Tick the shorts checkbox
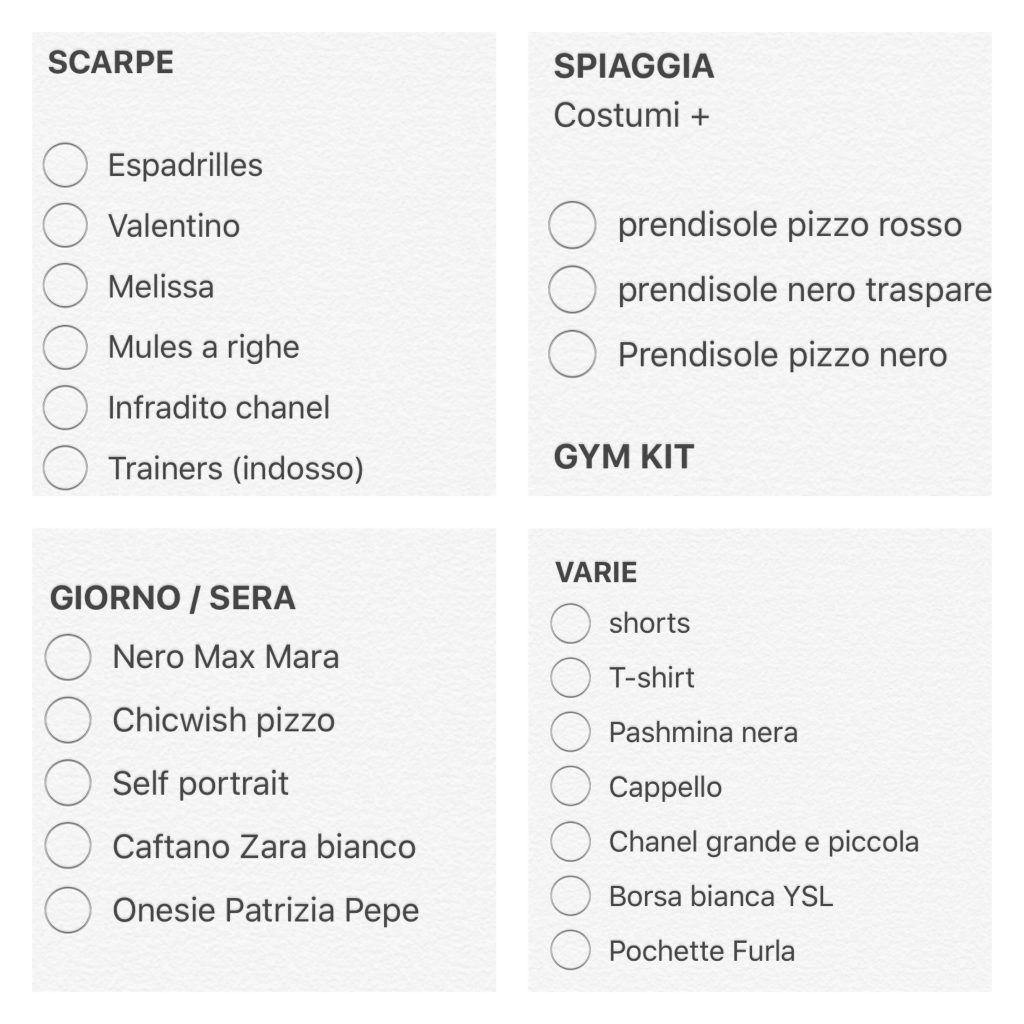This screenshot has width=1024, height=1024. tap(571, 623)
